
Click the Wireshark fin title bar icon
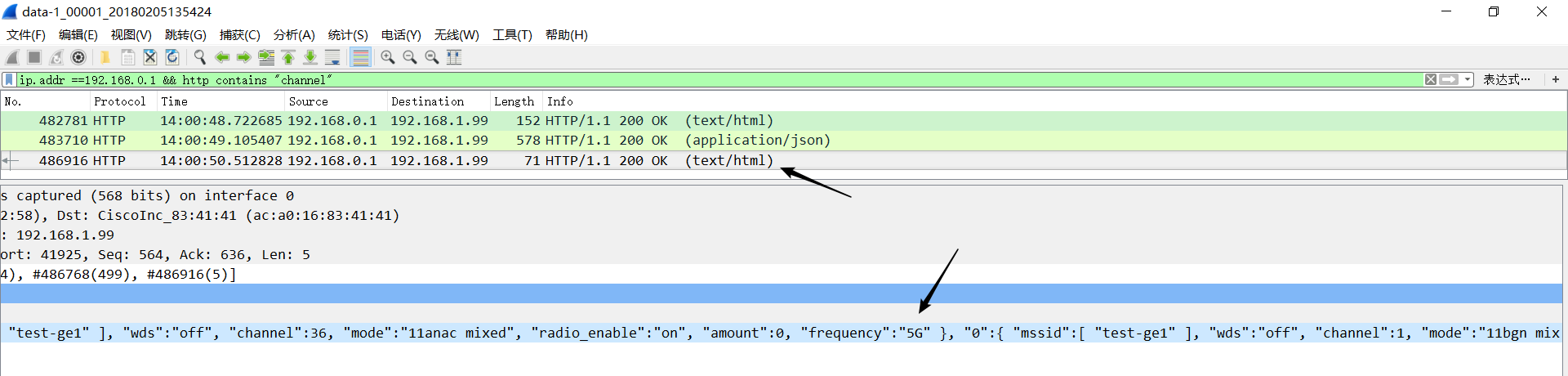coord(10,11)
